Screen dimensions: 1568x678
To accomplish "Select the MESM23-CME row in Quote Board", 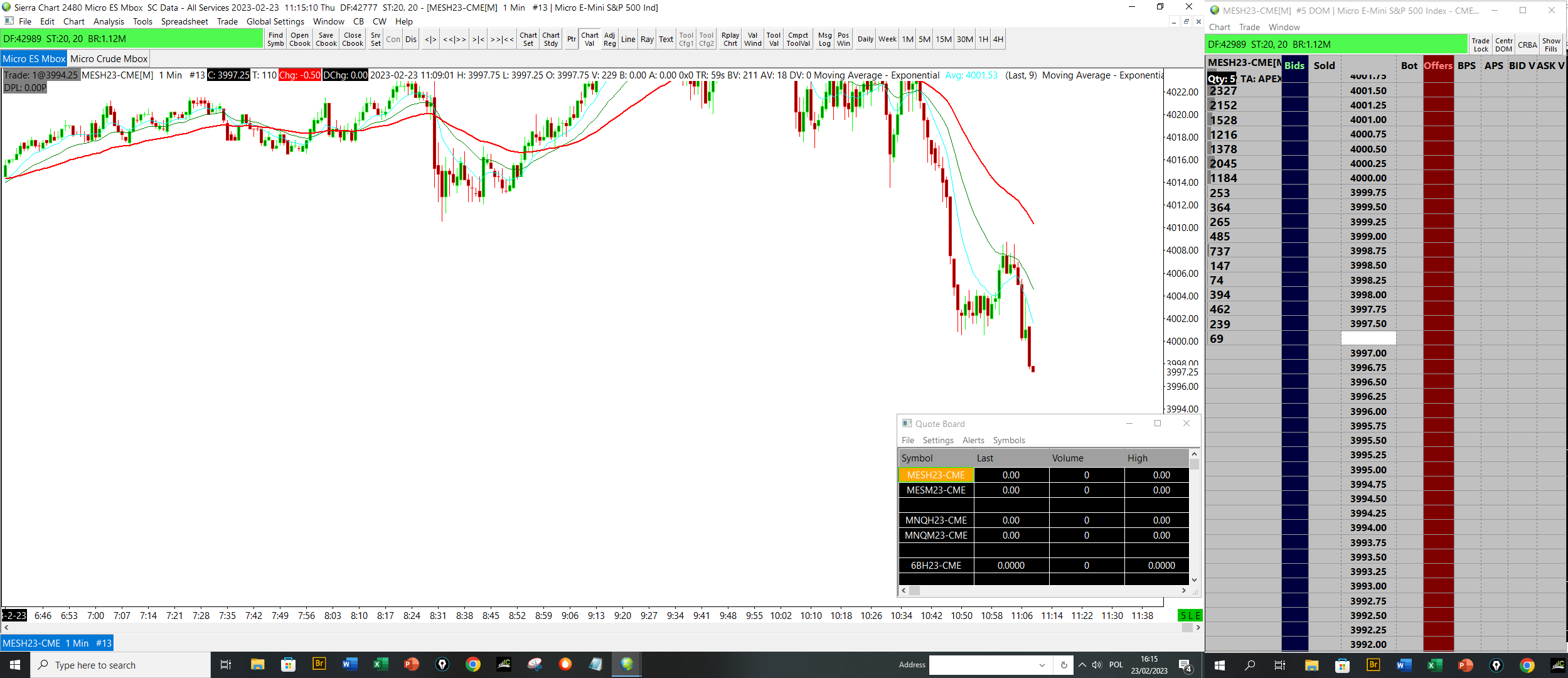I will coord(936,490).
